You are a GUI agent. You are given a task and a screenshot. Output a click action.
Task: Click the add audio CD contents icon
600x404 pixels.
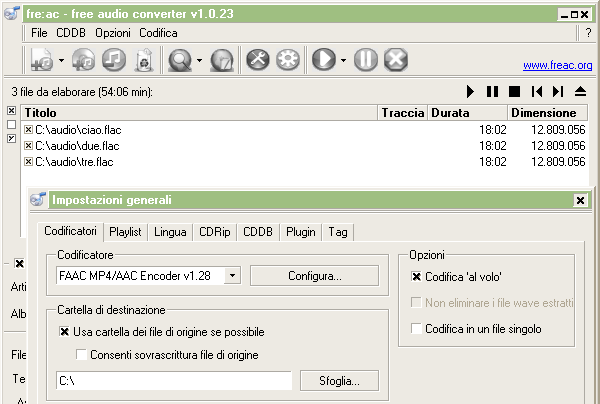coord(84,60)
